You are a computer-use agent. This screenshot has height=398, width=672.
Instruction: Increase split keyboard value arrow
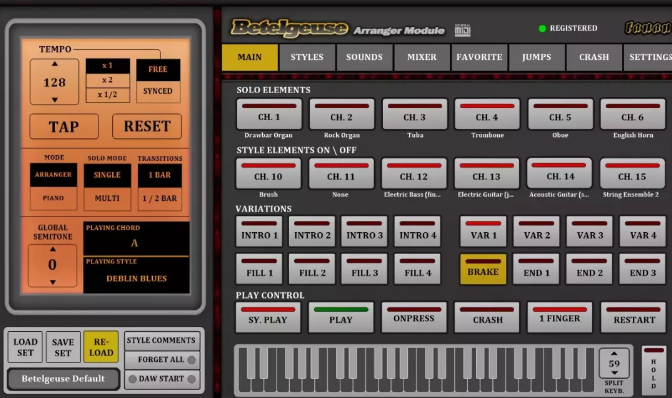coord(614,353)
